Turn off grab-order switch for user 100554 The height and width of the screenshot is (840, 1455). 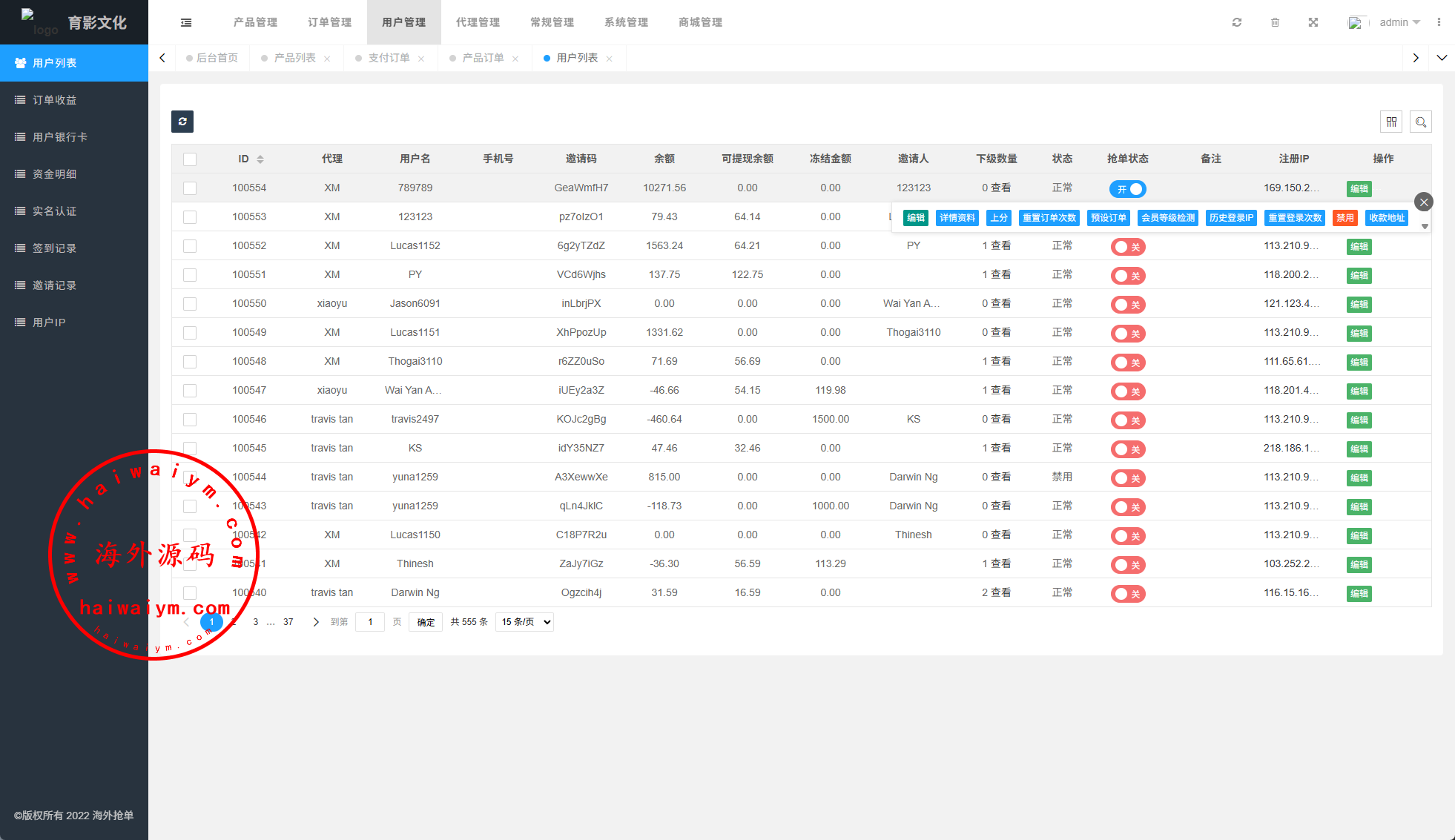[x=1127, y=188]
